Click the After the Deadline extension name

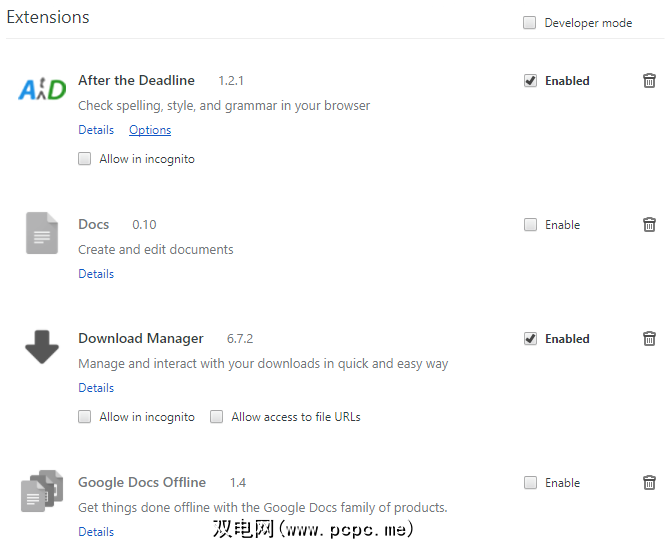click(x=136, y=80)
